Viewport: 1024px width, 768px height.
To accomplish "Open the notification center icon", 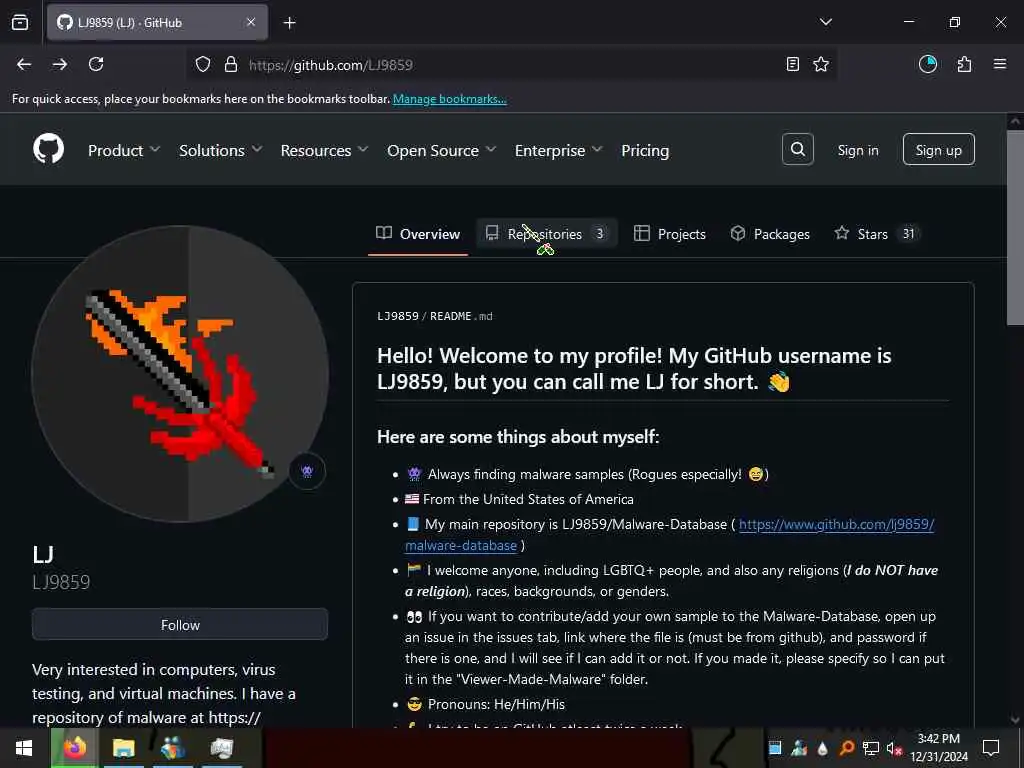I will point(991,748).
